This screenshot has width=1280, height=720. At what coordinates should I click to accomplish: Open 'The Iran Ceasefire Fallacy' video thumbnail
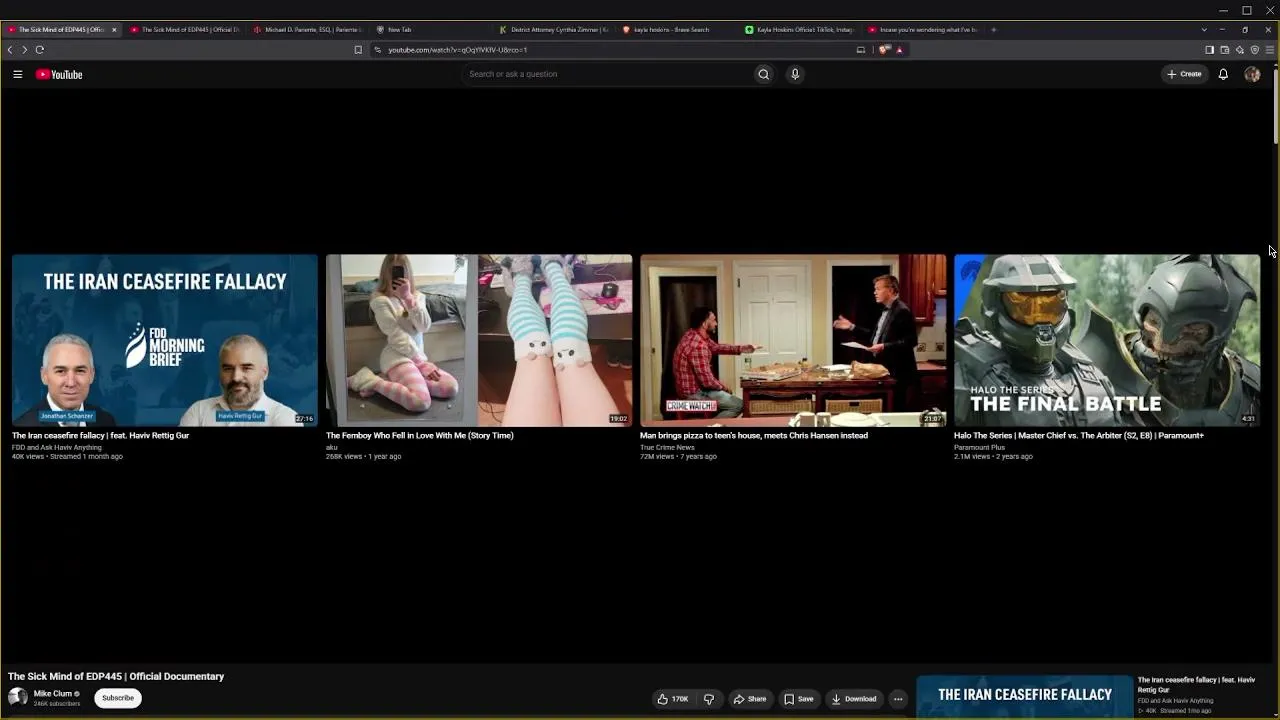tap(165, 340)
